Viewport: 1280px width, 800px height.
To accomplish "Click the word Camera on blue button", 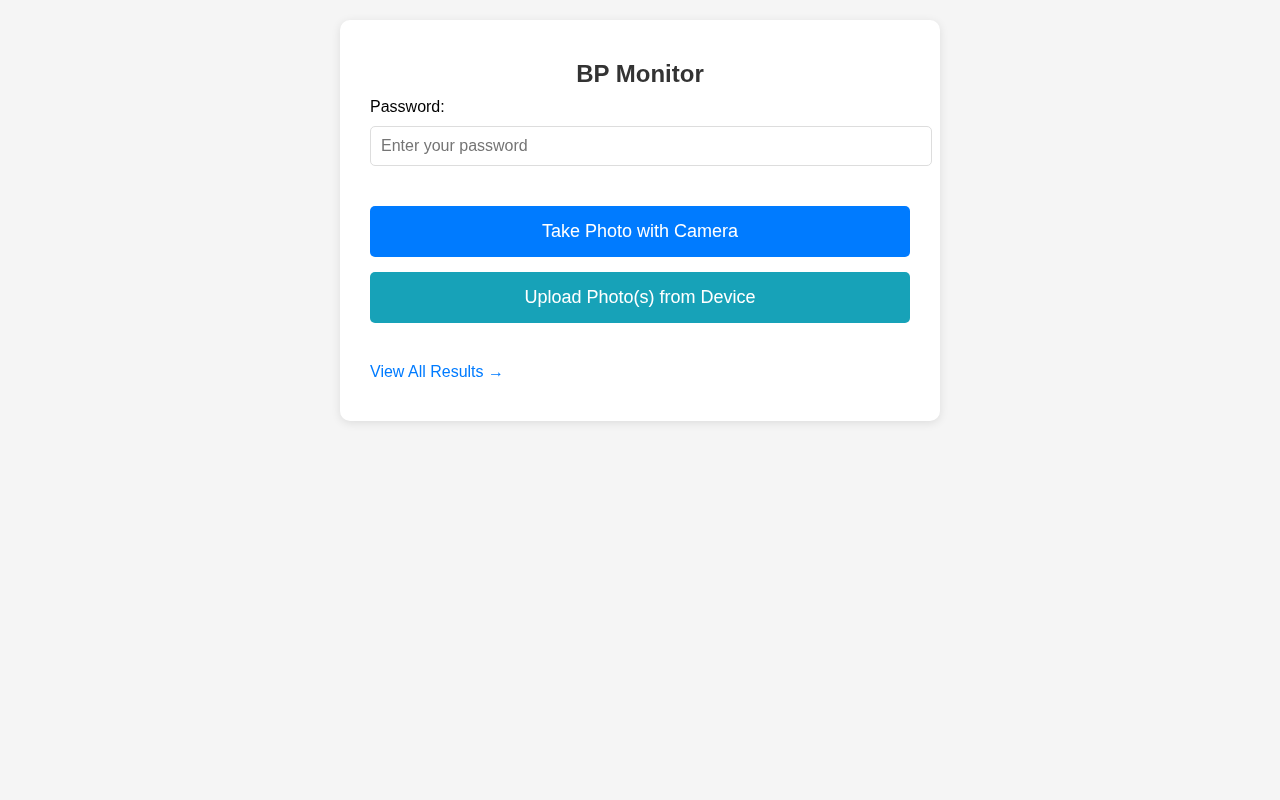I will [x=706, y=231].
